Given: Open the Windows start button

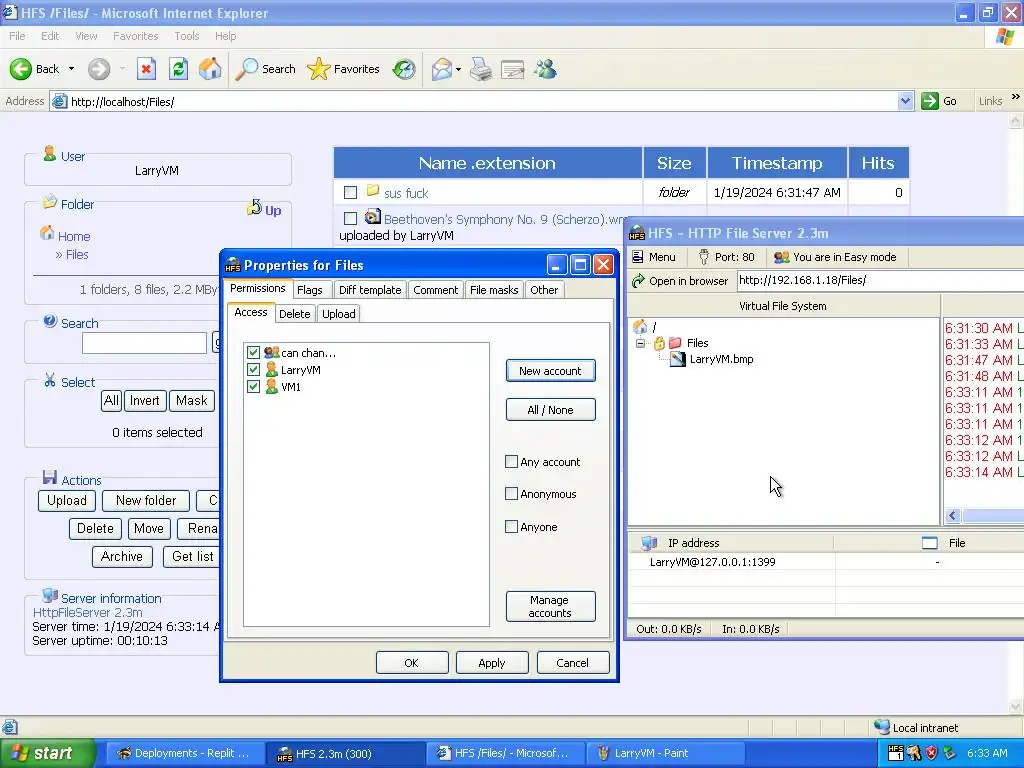Looking at the screenshot, I should pos(47,753).
